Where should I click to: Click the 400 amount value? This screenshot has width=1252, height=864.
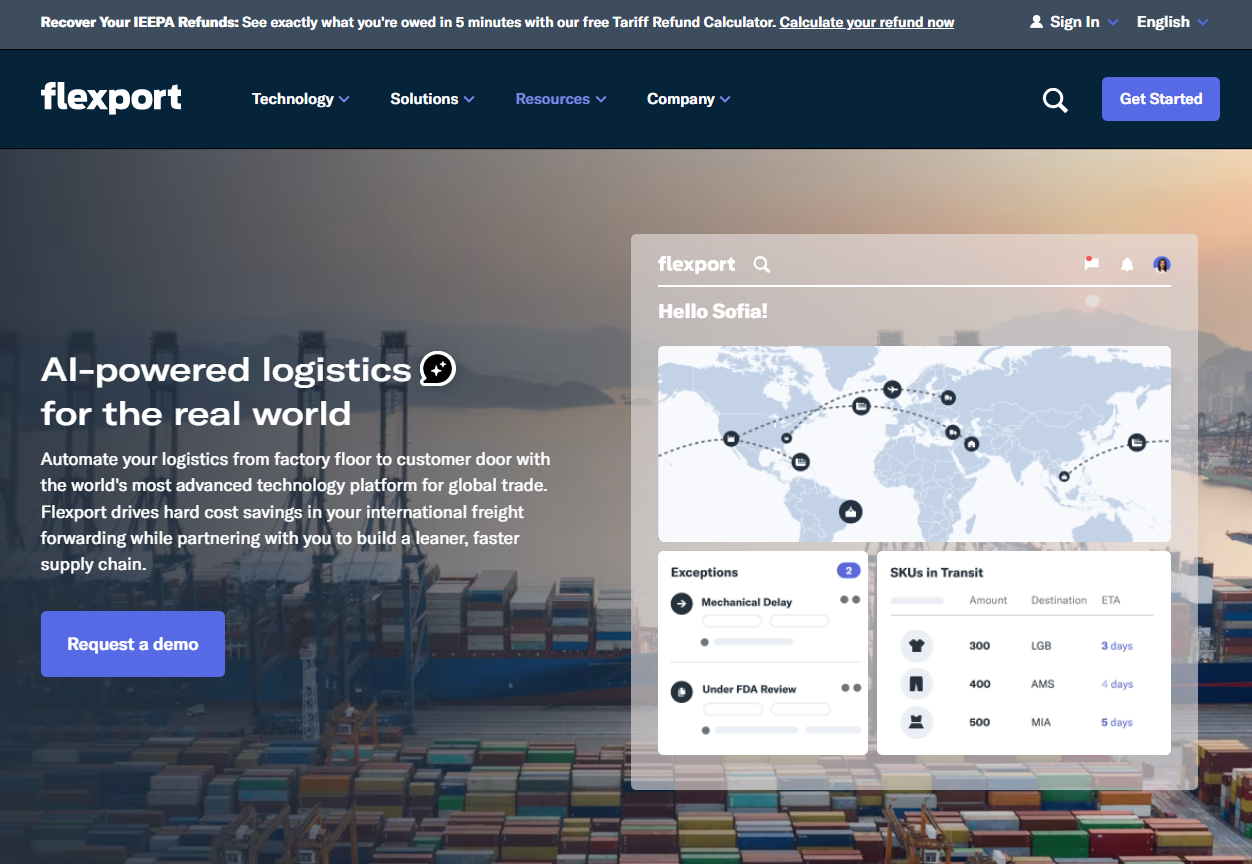[x=980, y=684]
